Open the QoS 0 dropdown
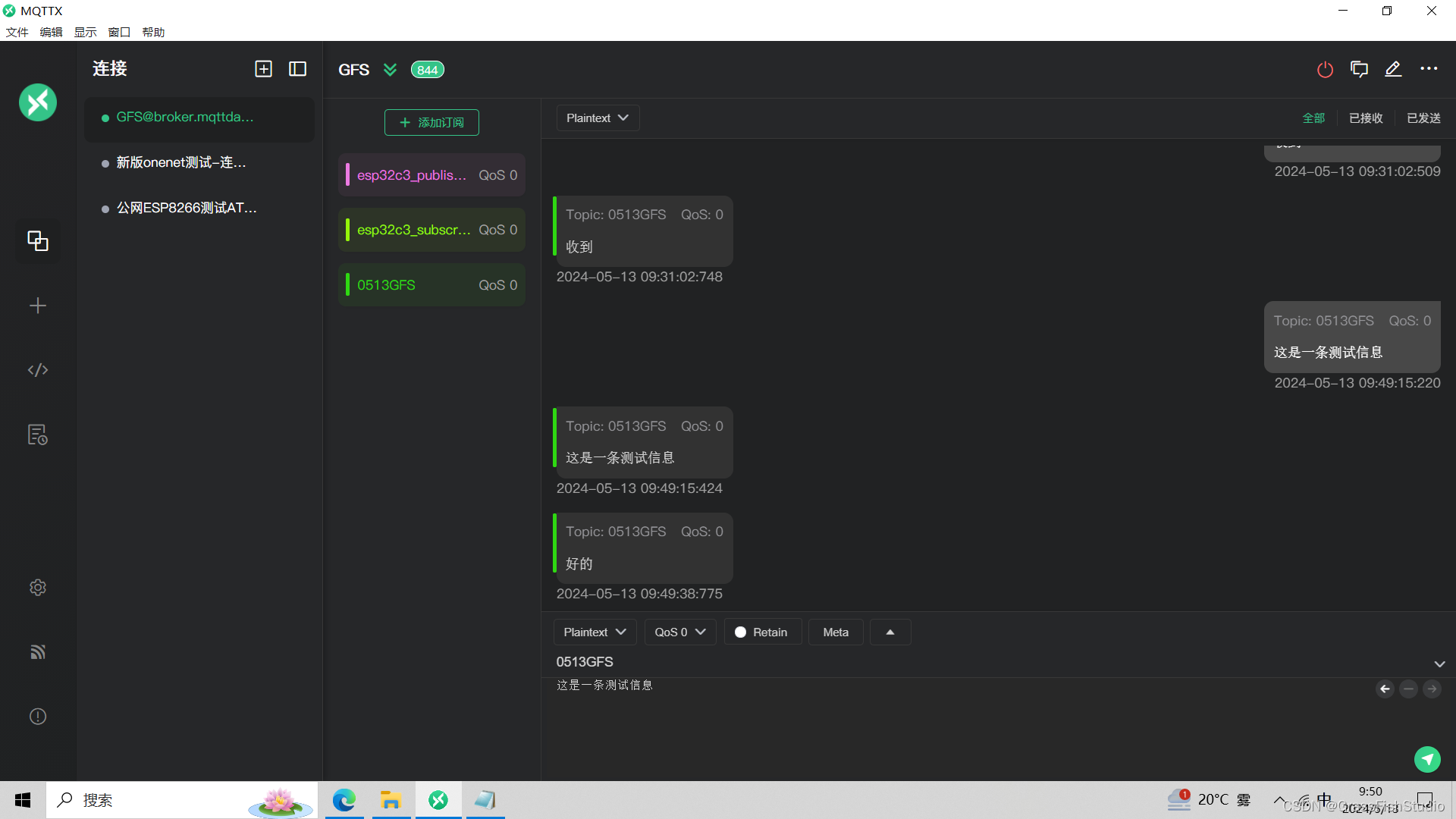 680,632
